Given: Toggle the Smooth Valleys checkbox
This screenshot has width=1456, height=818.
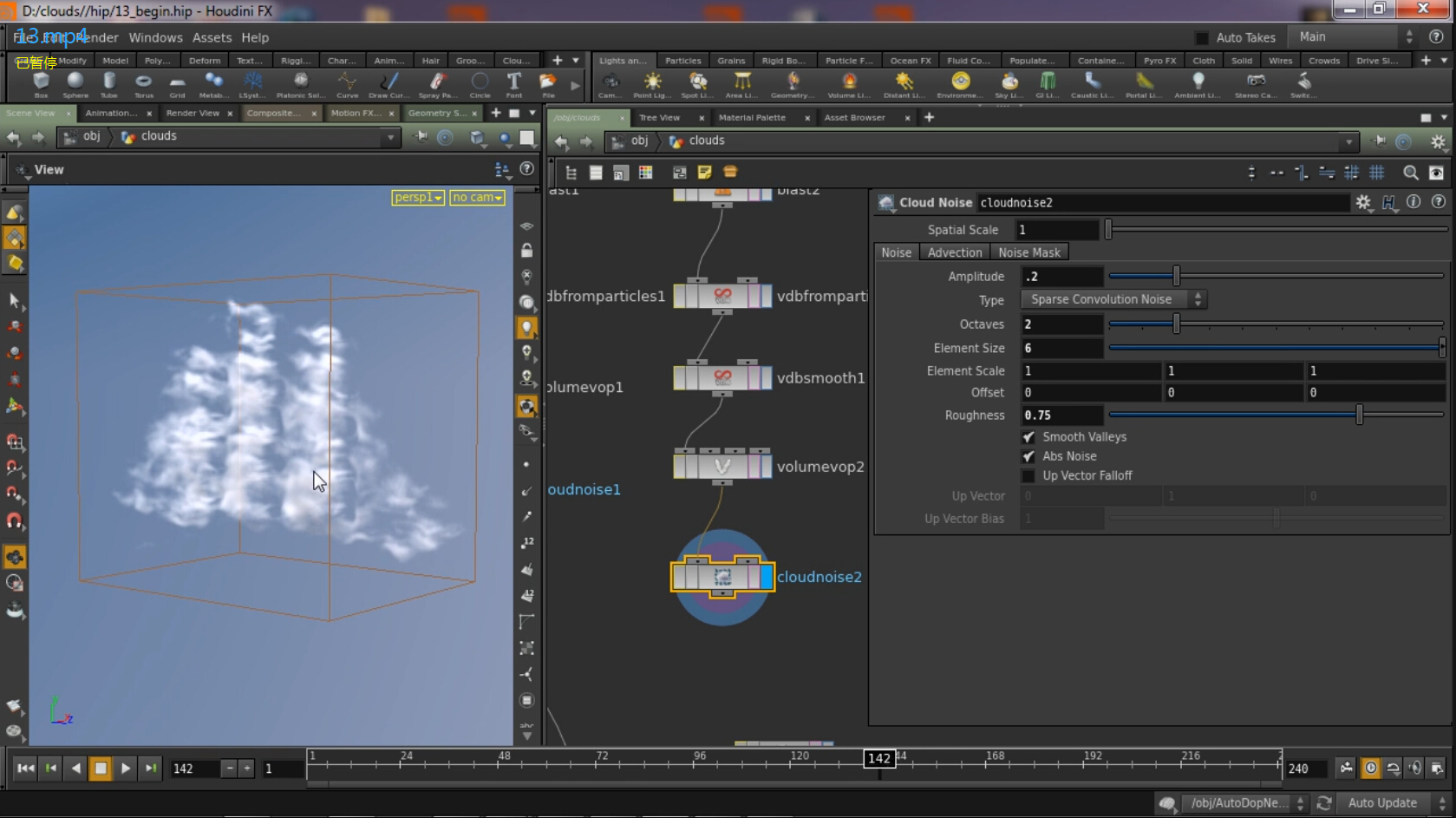Looking at the screenshot, I should point(1028,437).
